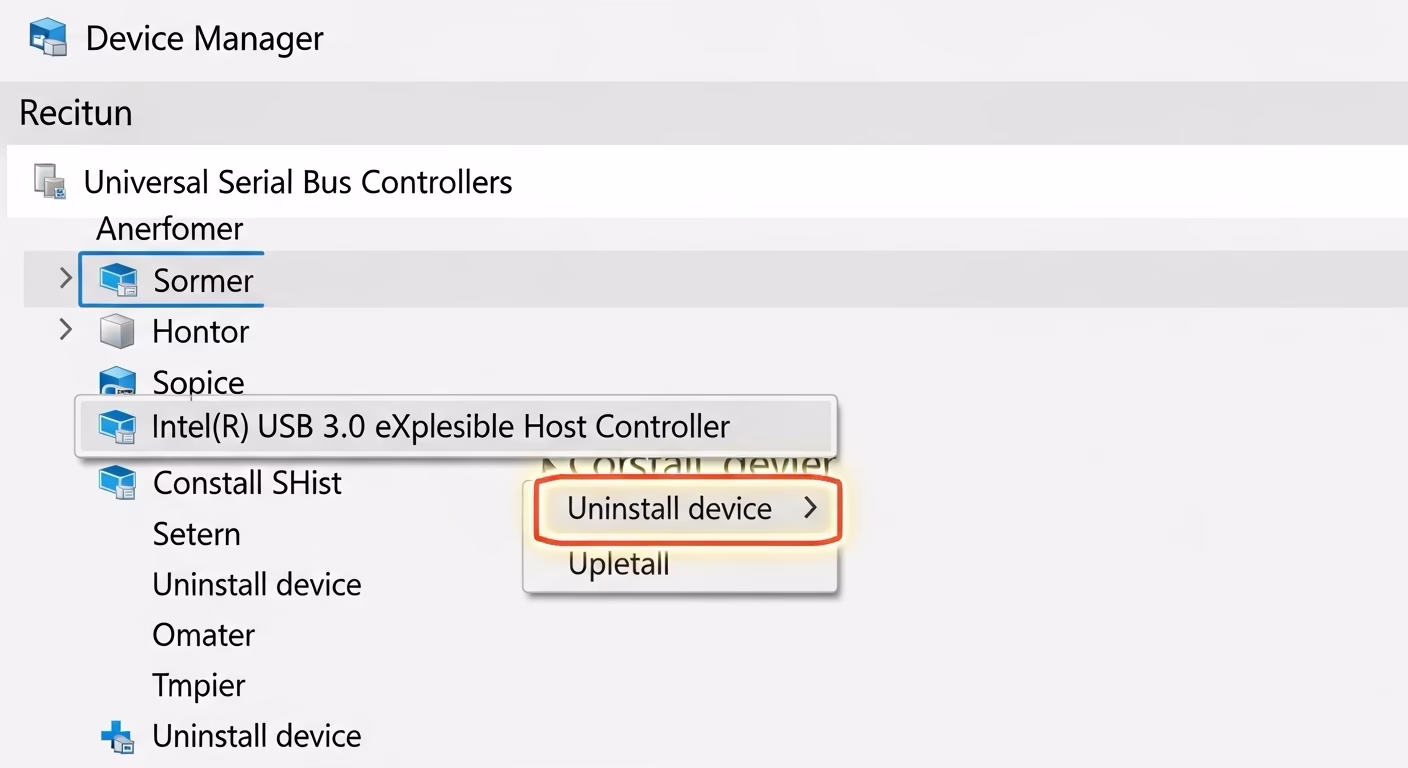The image size is (1408, 768).
Task: Click the Constall SHist device icon
Action: 117,483
